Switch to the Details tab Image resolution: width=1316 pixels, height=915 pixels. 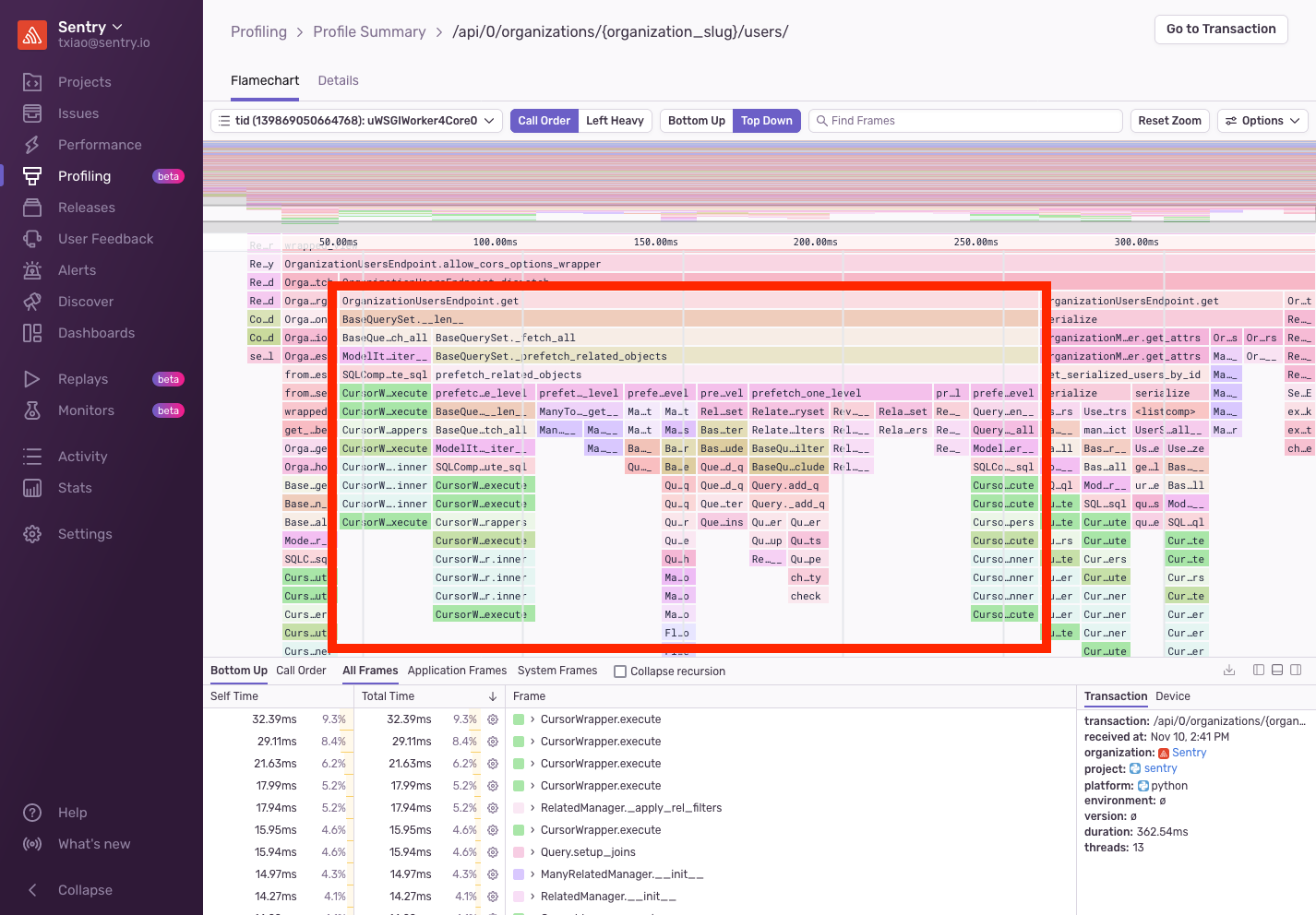(338, 80)
